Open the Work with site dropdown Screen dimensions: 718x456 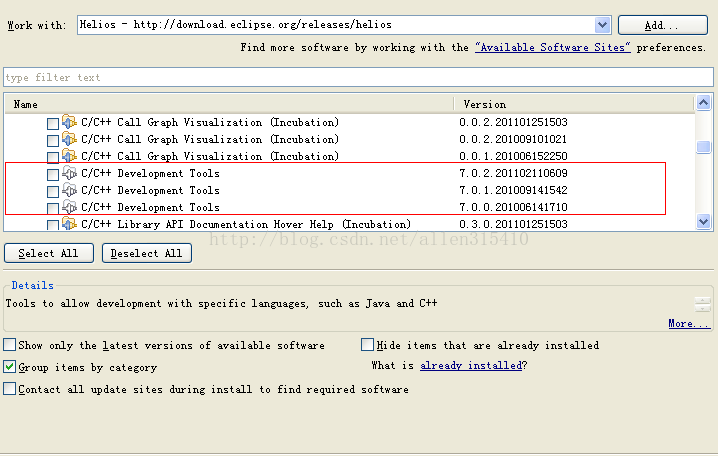pos(602,25)
